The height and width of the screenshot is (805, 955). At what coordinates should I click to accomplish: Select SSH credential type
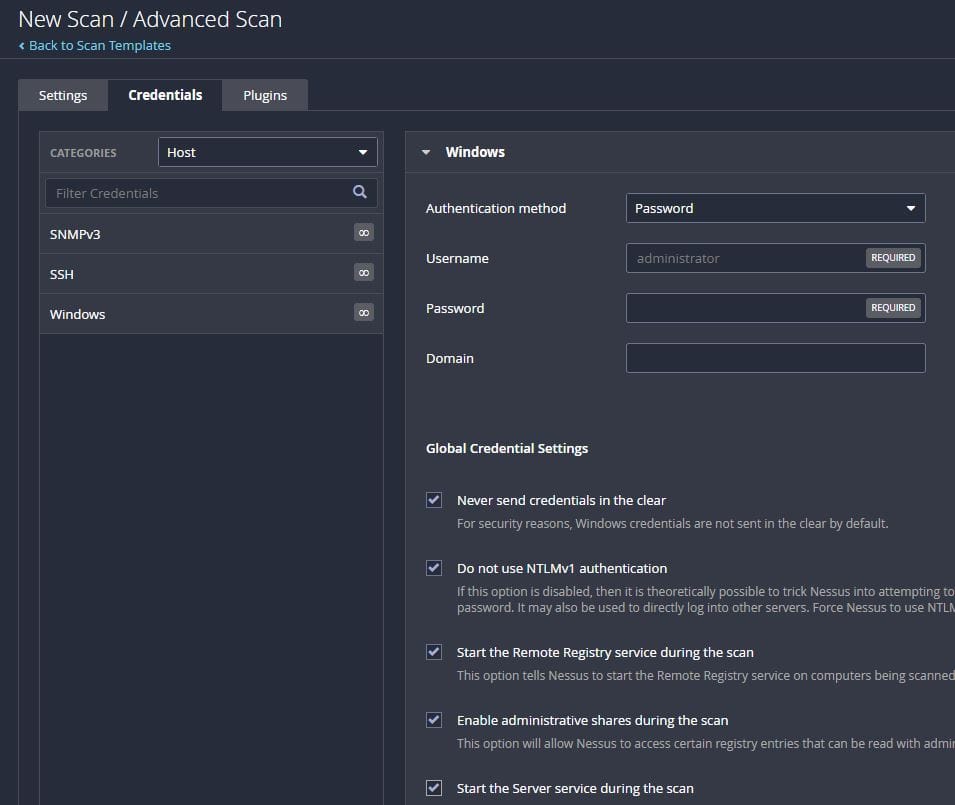(211, 274)
